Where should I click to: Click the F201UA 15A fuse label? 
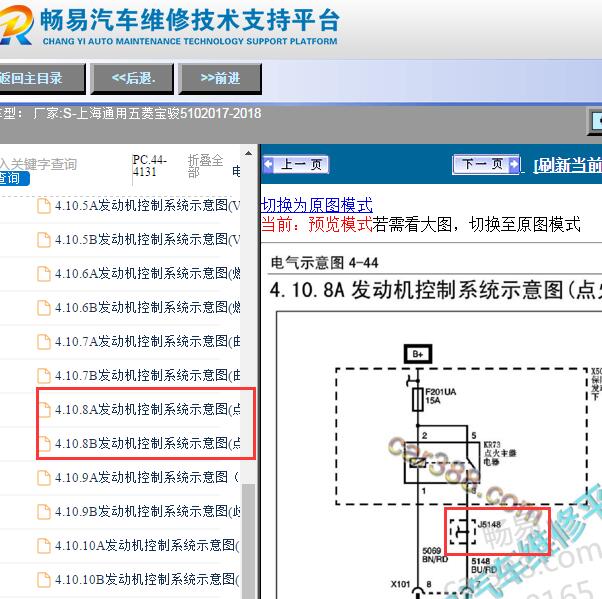tap(441, 396)
